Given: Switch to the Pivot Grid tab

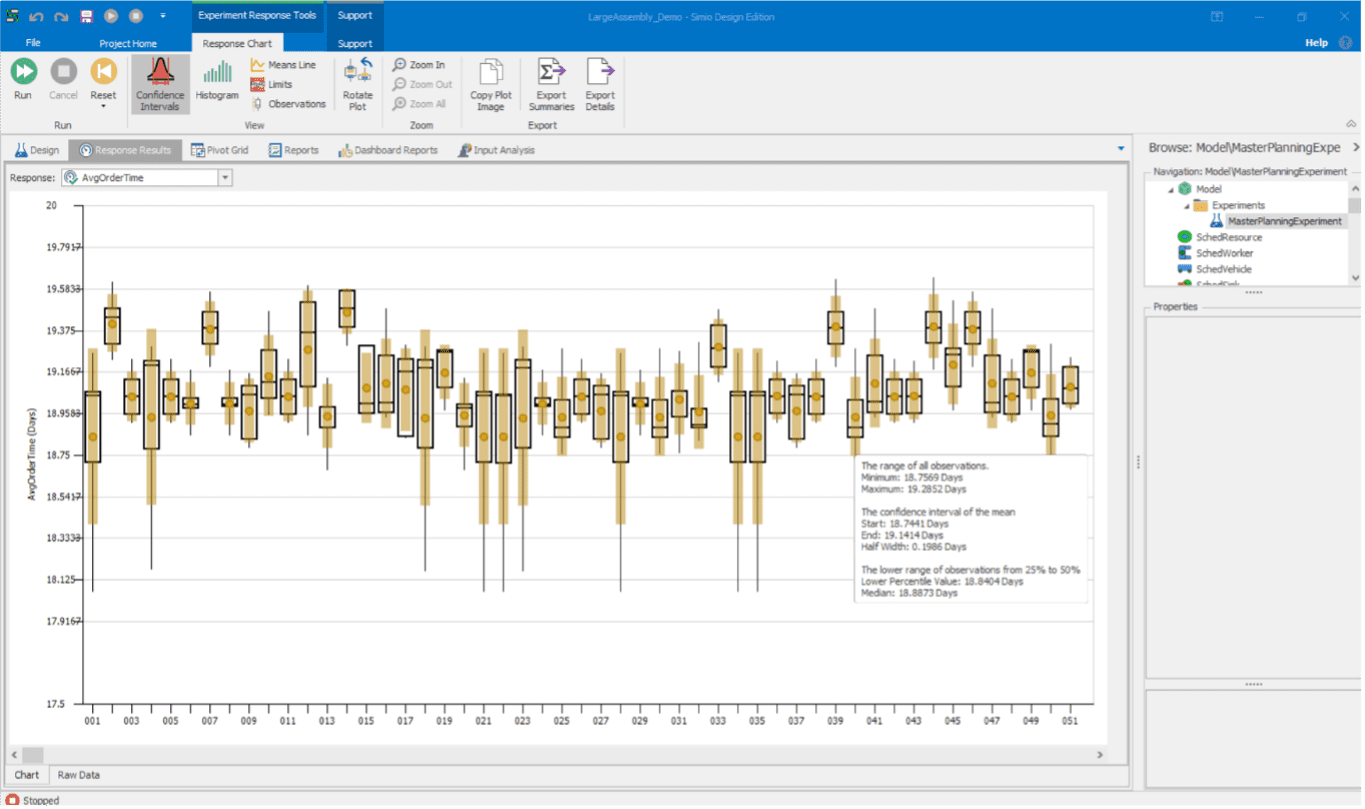Looking at the screenshot, I should (x=220, y=150).
